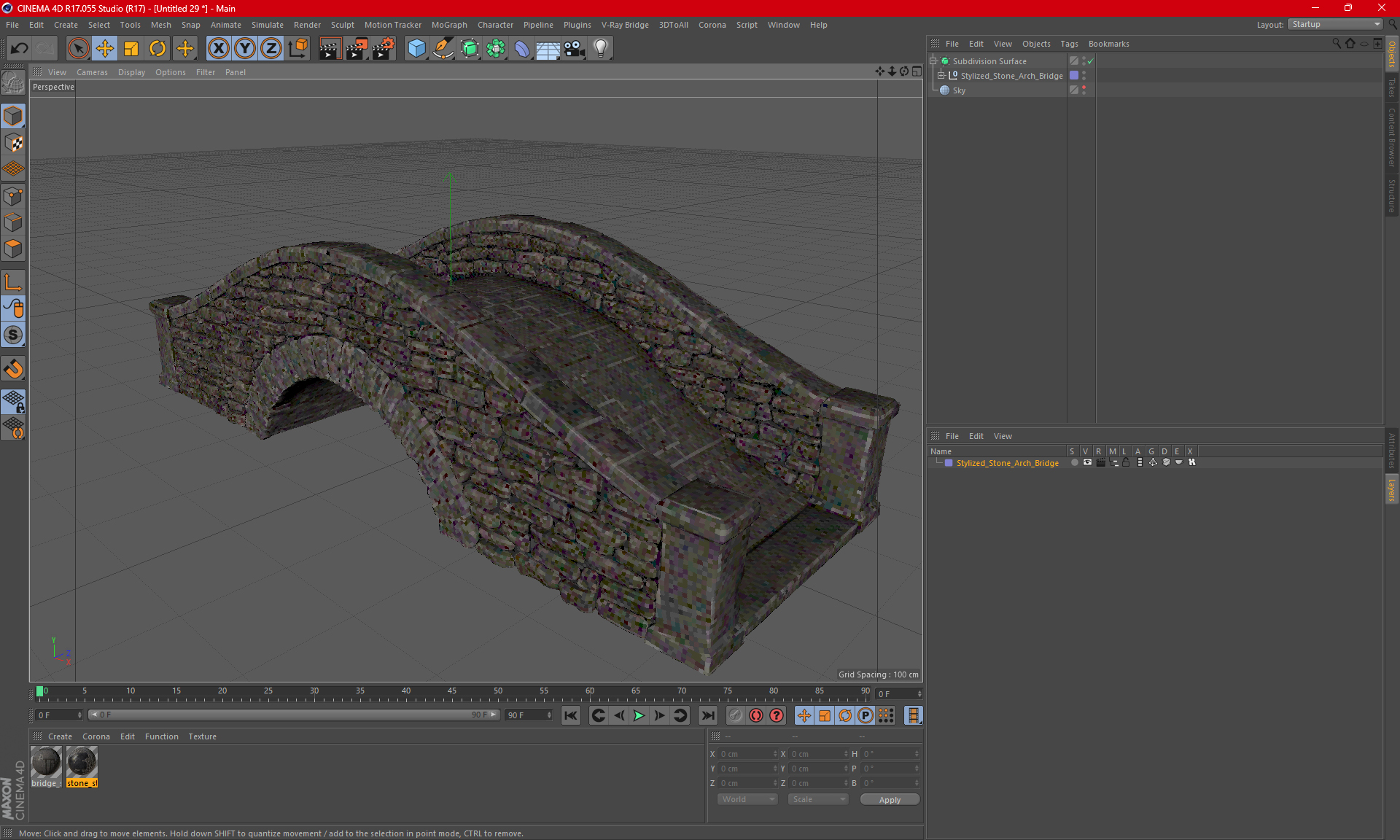Toggle Y axis lock

click(x=245, y=49)
